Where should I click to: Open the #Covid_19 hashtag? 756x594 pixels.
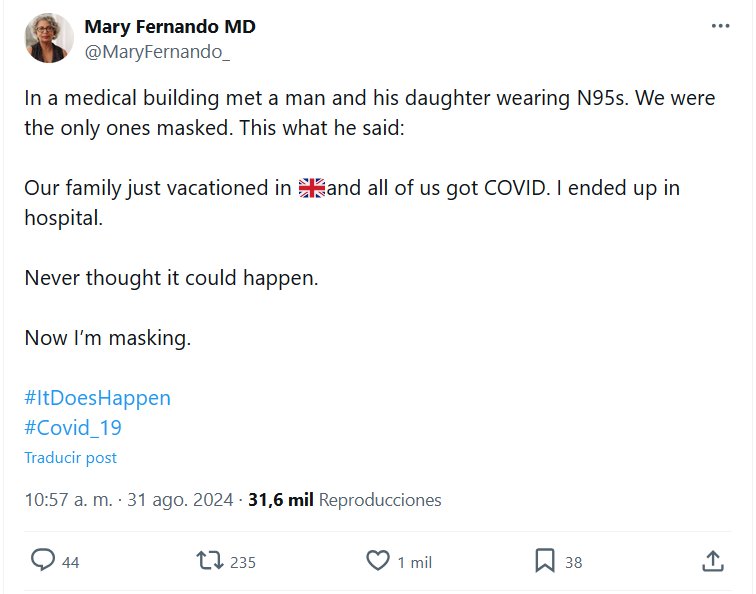point(73,428)
